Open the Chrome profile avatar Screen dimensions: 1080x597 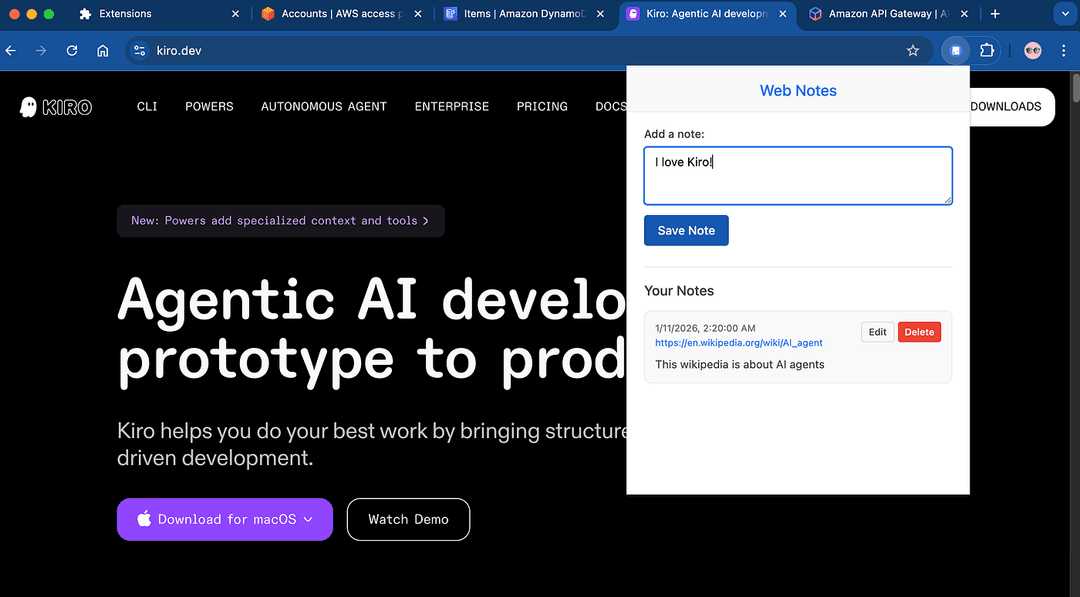click(x=1032, y=50)
